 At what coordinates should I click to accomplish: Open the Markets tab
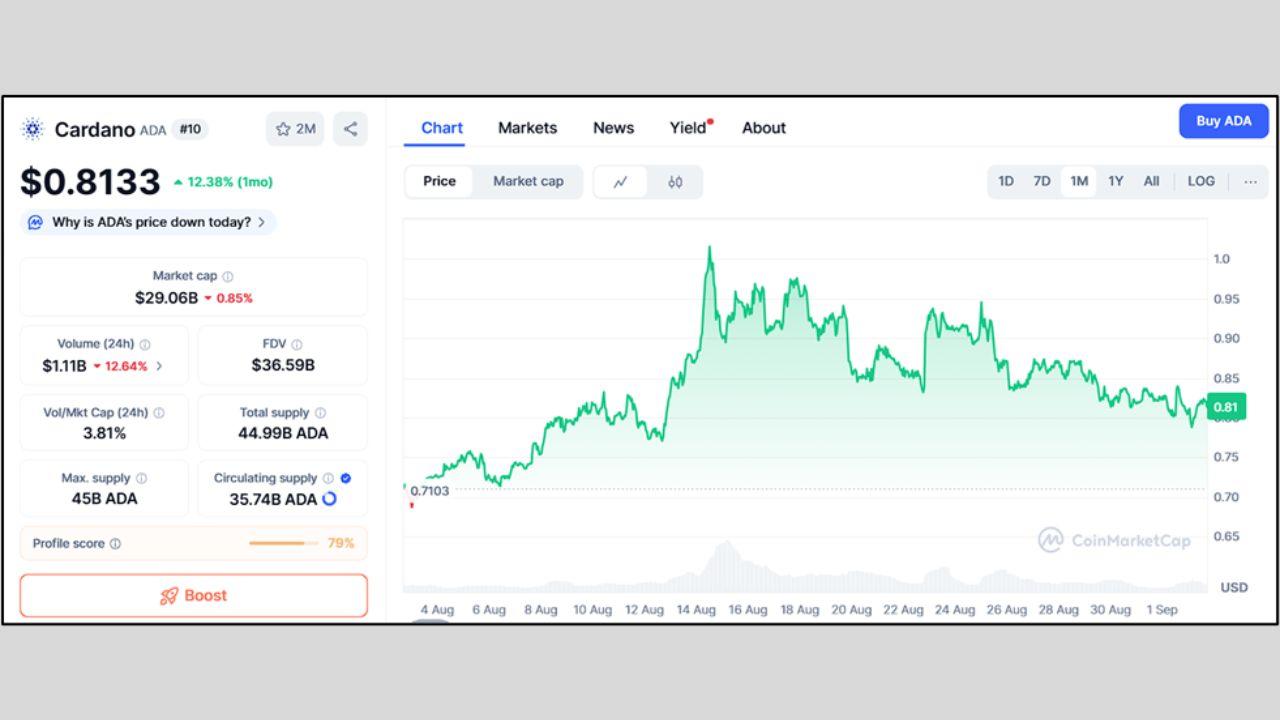(x=527, y=128)
